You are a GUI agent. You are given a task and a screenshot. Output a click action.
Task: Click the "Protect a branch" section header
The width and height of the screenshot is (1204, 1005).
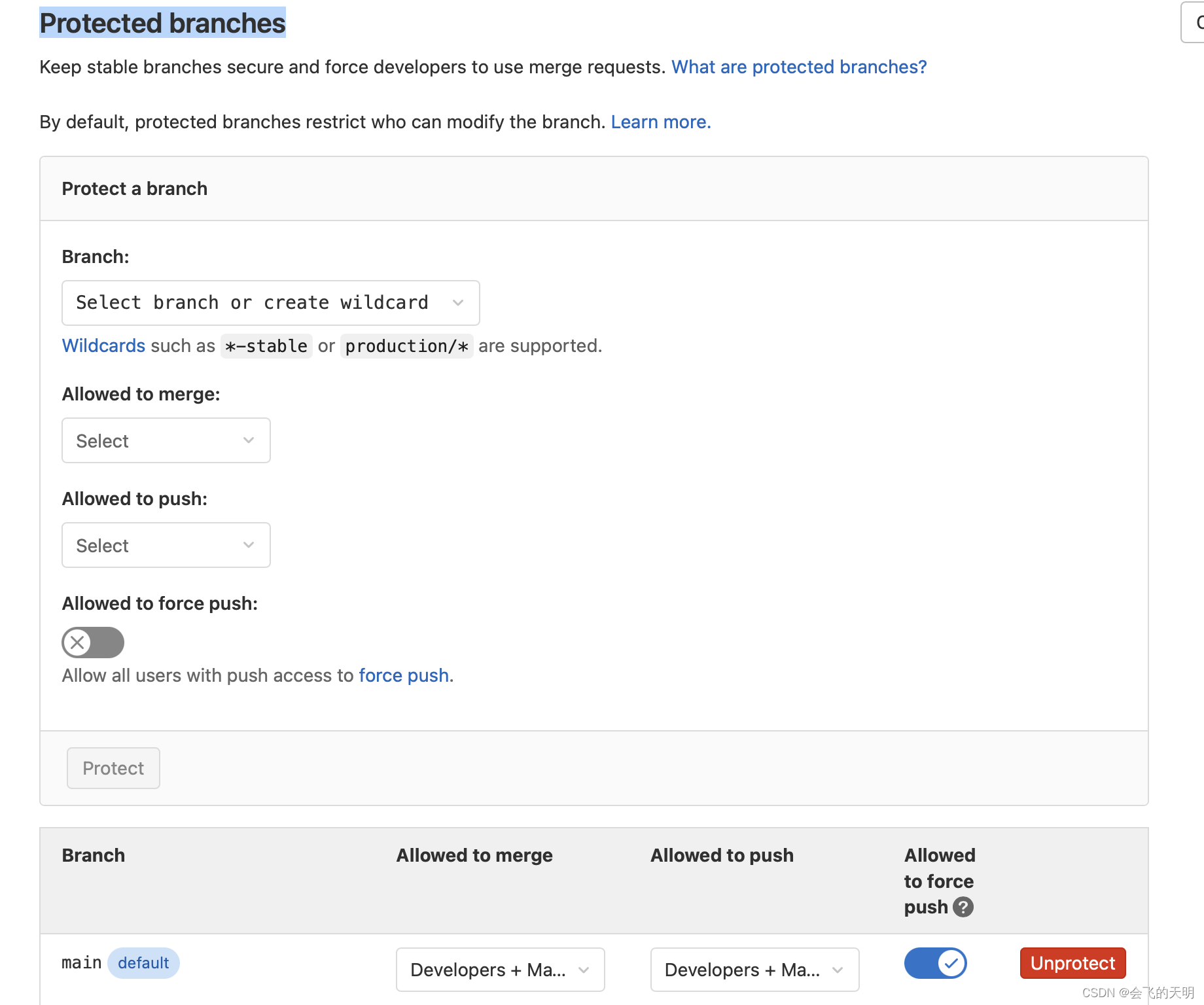pos(134,188)
